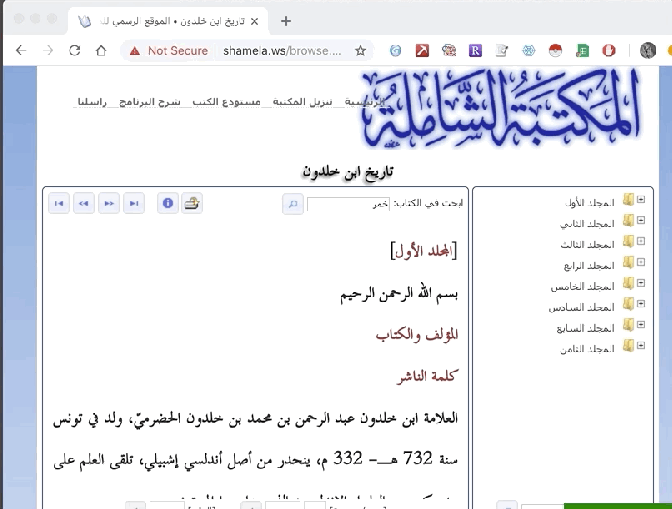Open a new browser tab with plus button
The width and height of the screenshot is (672, 509).
coord(286,20)
